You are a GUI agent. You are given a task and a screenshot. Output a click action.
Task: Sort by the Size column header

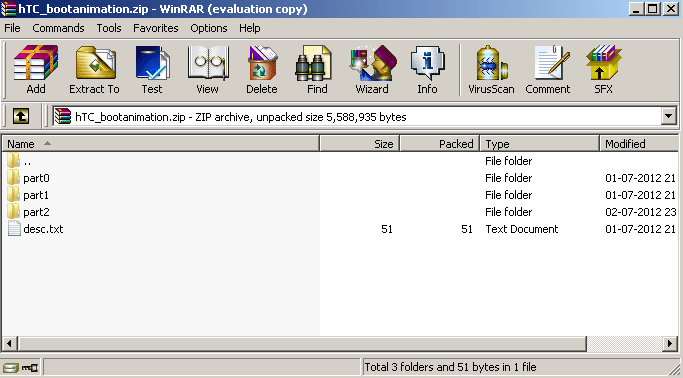point(360,144)
